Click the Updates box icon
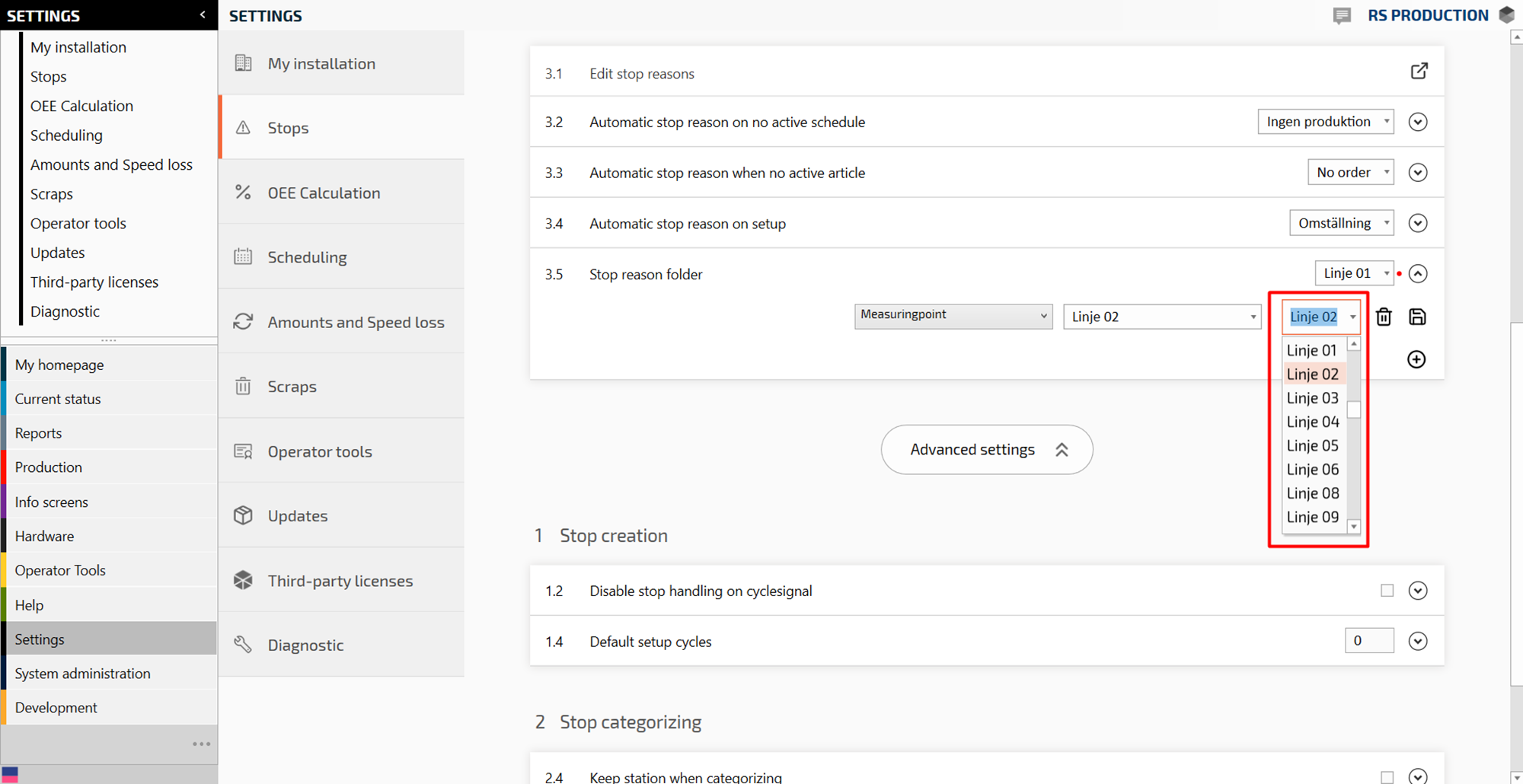1523x784 pixels. pyautogui.click(x=243, y=515)
